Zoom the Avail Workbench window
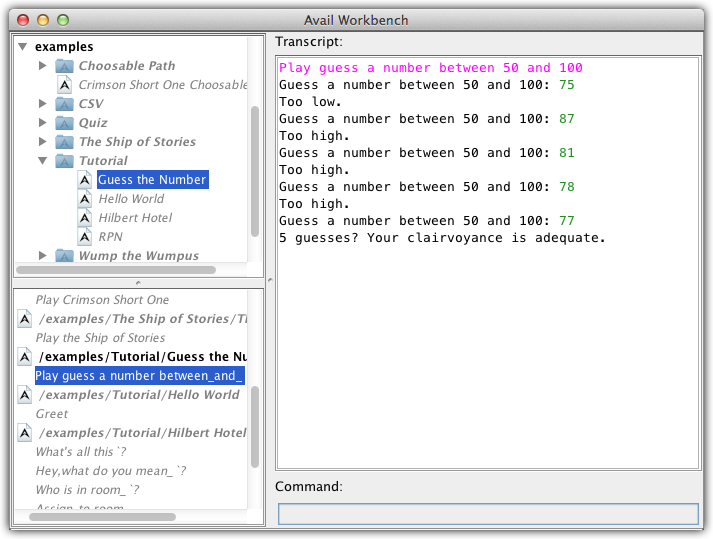This screenshot has width=713, height=539. [63, 20]
